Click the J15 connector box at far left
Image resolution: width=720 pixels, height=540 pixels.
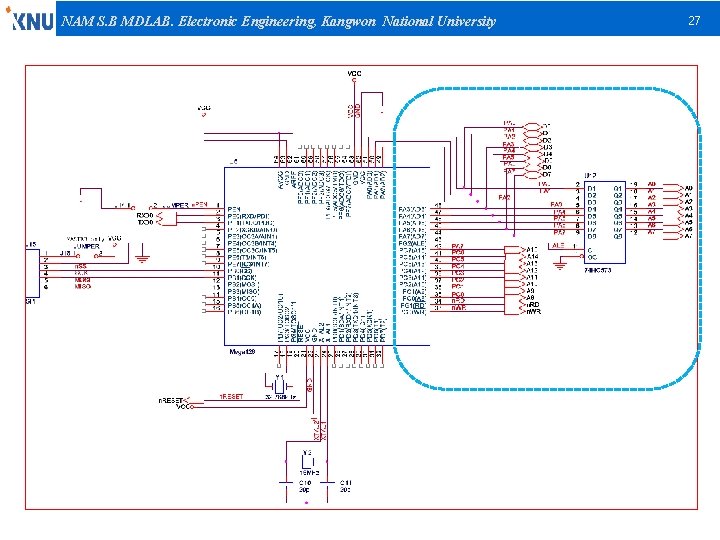click(x=33, y=273)
